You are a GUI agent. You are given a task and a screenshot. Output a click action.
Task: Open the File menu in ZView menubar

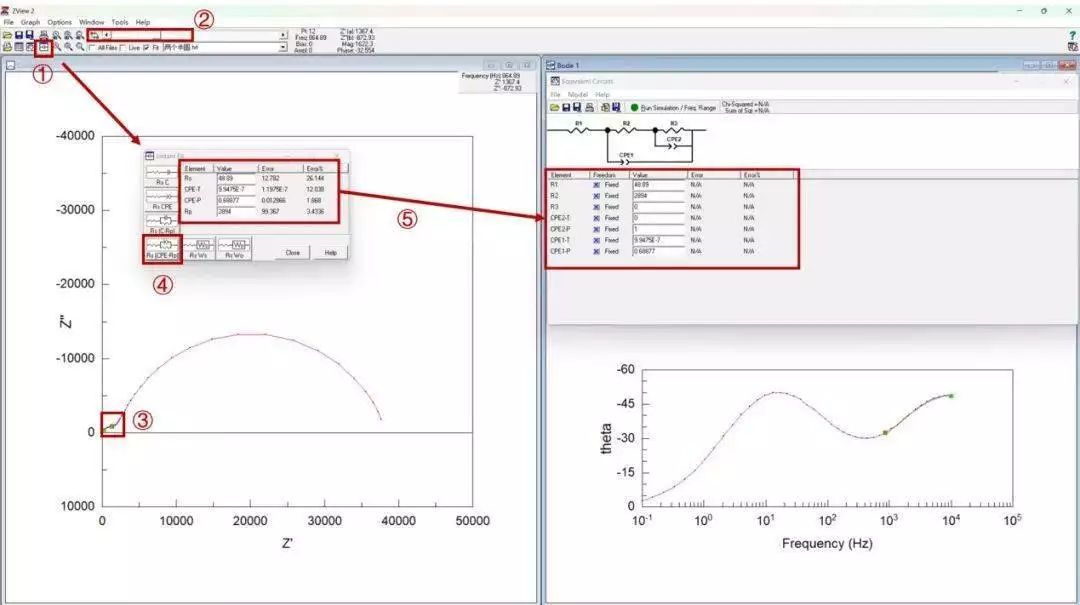coord(8,22)
